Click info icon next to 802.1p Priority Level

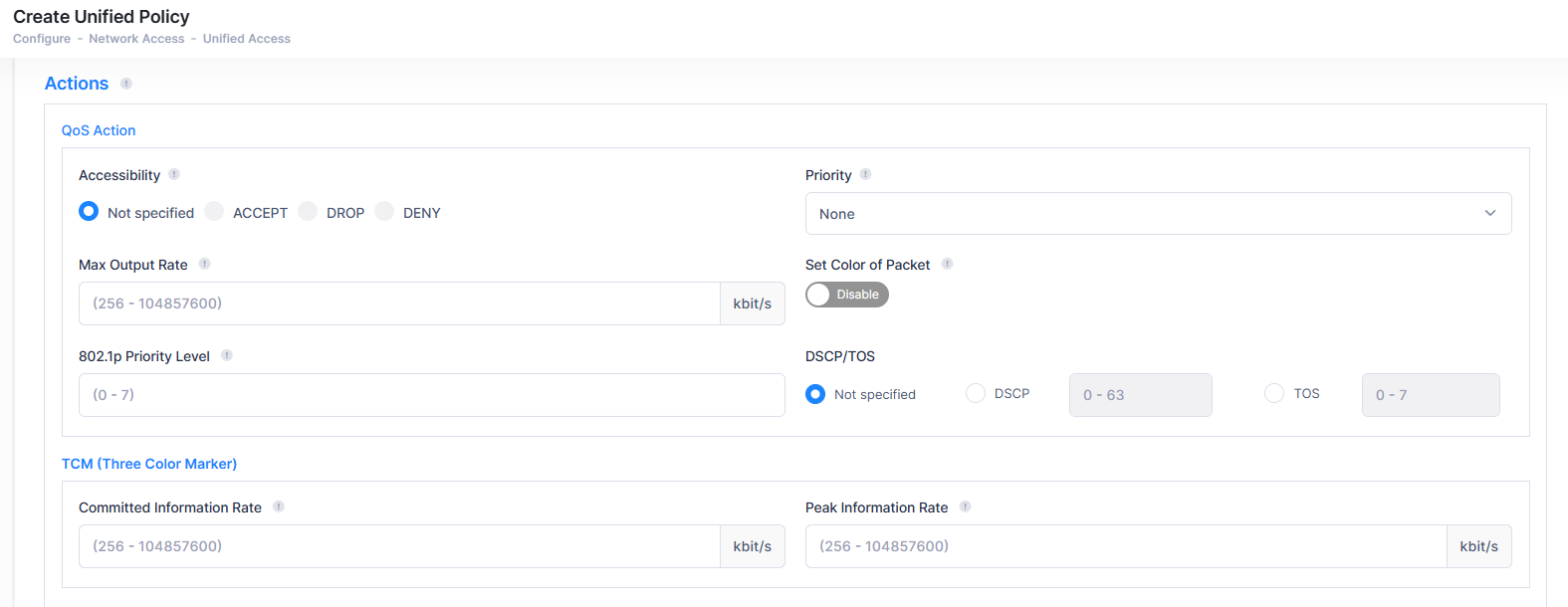click(227, 355)
